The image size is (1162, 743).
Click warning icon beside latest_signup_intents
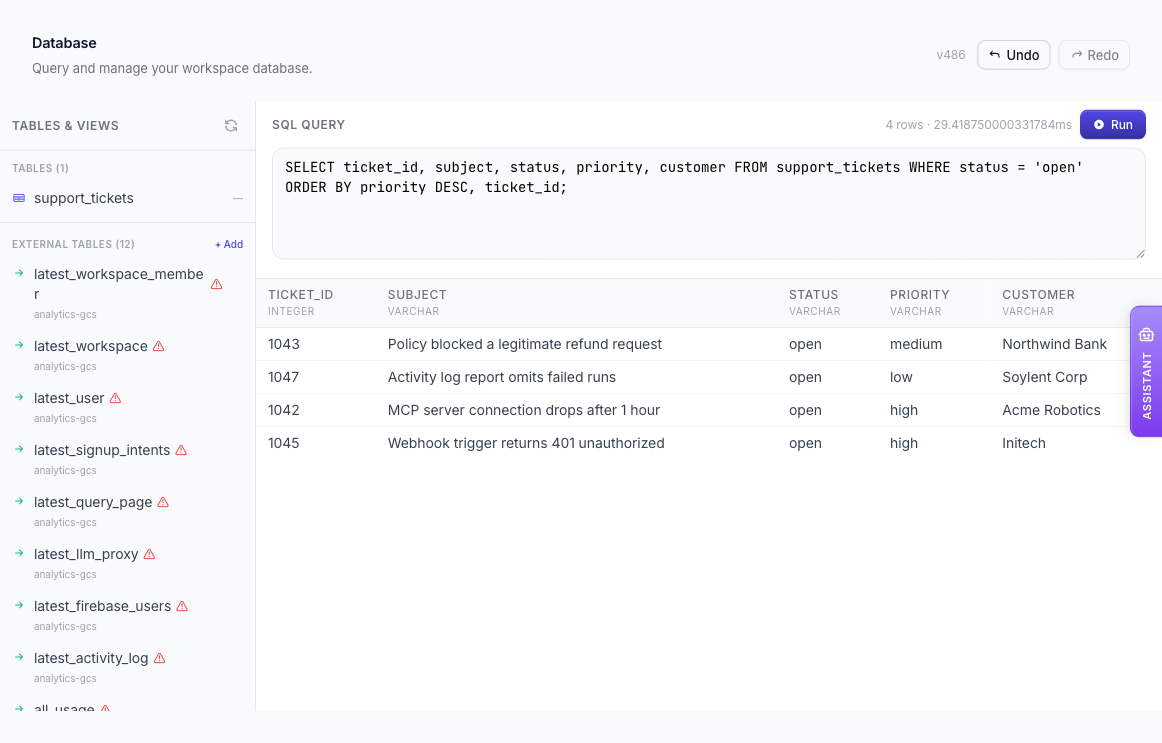pyautogui.click(x=181, y=450)
